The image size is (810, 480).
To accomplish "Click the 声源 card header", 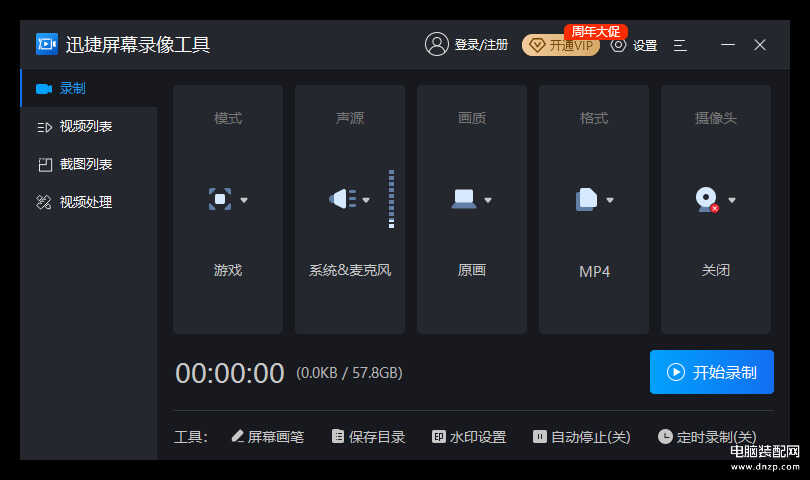I will click(350, 118).
